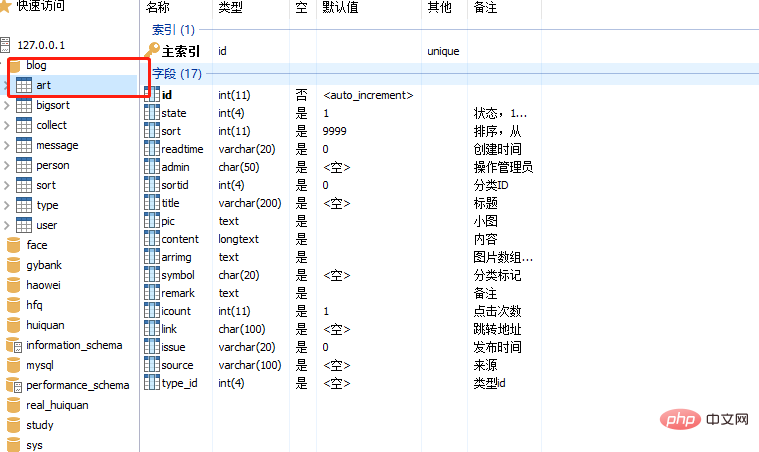The height and width of the screenshot is (452, 759).
Task: Click the column icon for content field
Action: click(x=152, y=238)
